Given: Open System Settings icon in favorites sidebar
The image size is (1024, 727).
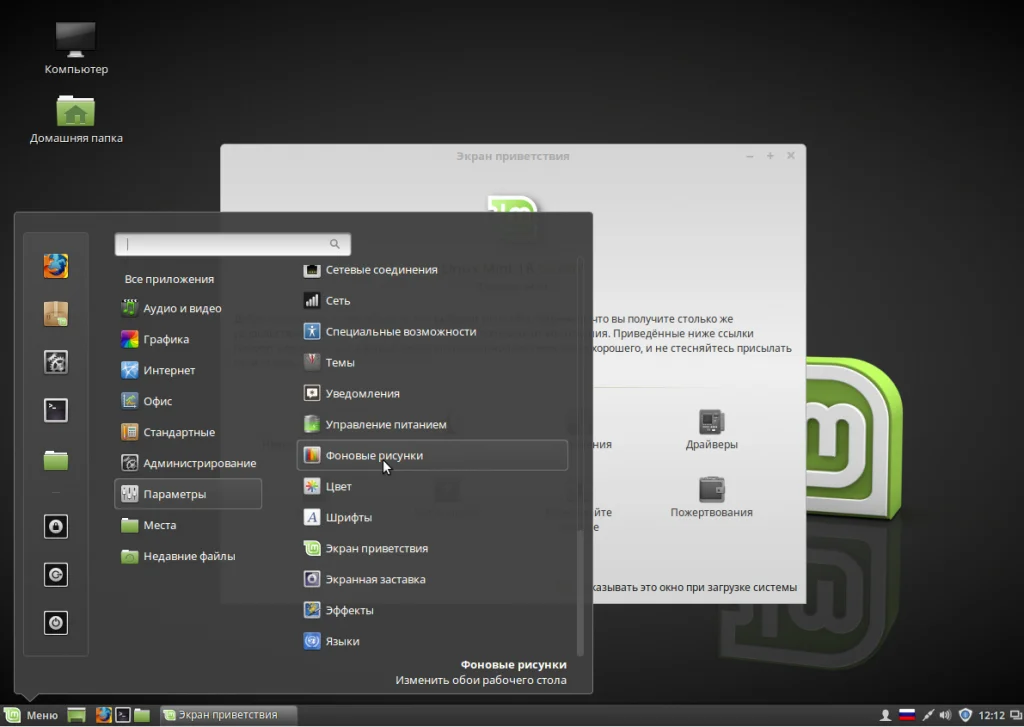Looking at the screenshot, I should 56,362.
